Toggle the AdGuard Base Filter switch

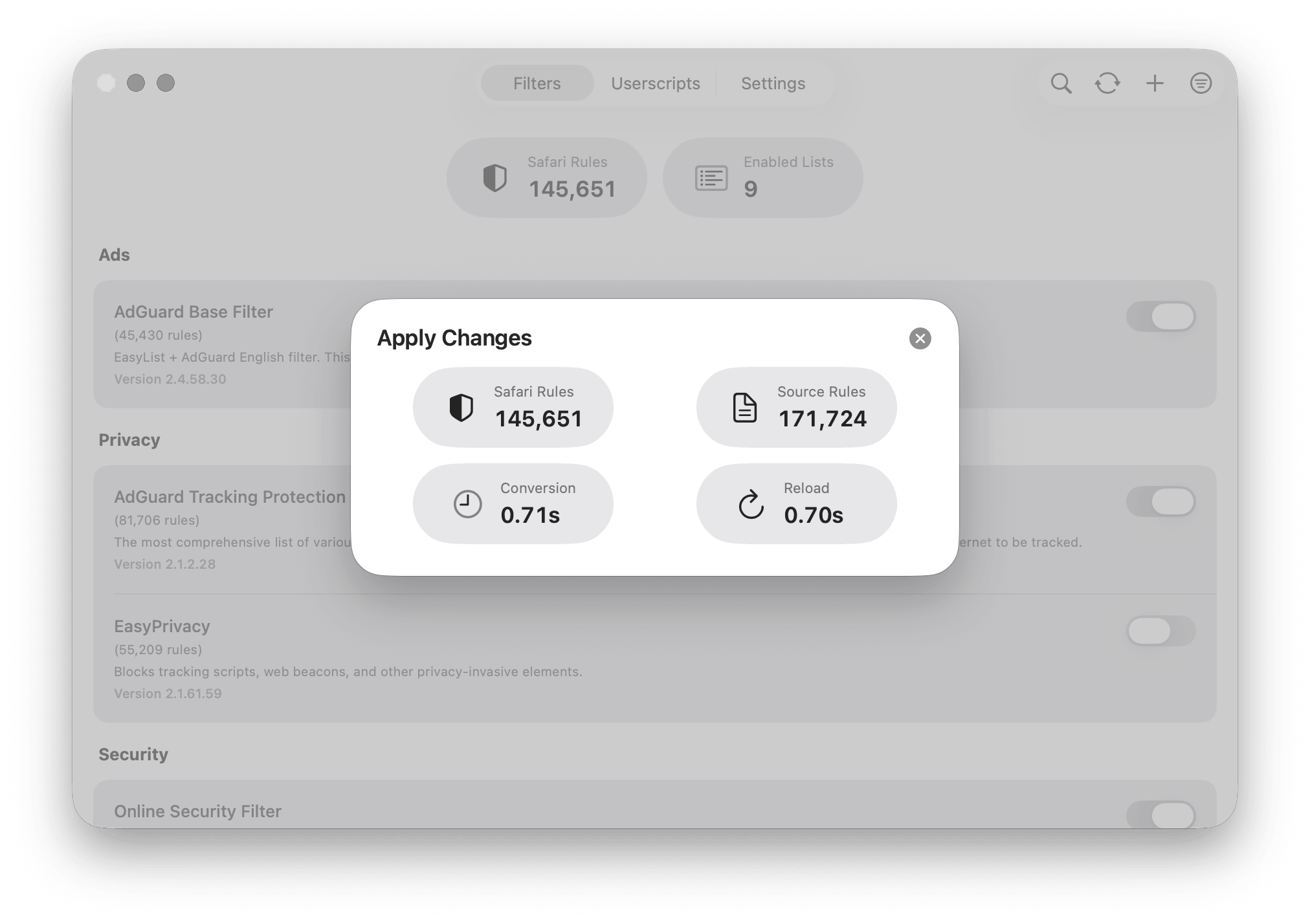1160,316
